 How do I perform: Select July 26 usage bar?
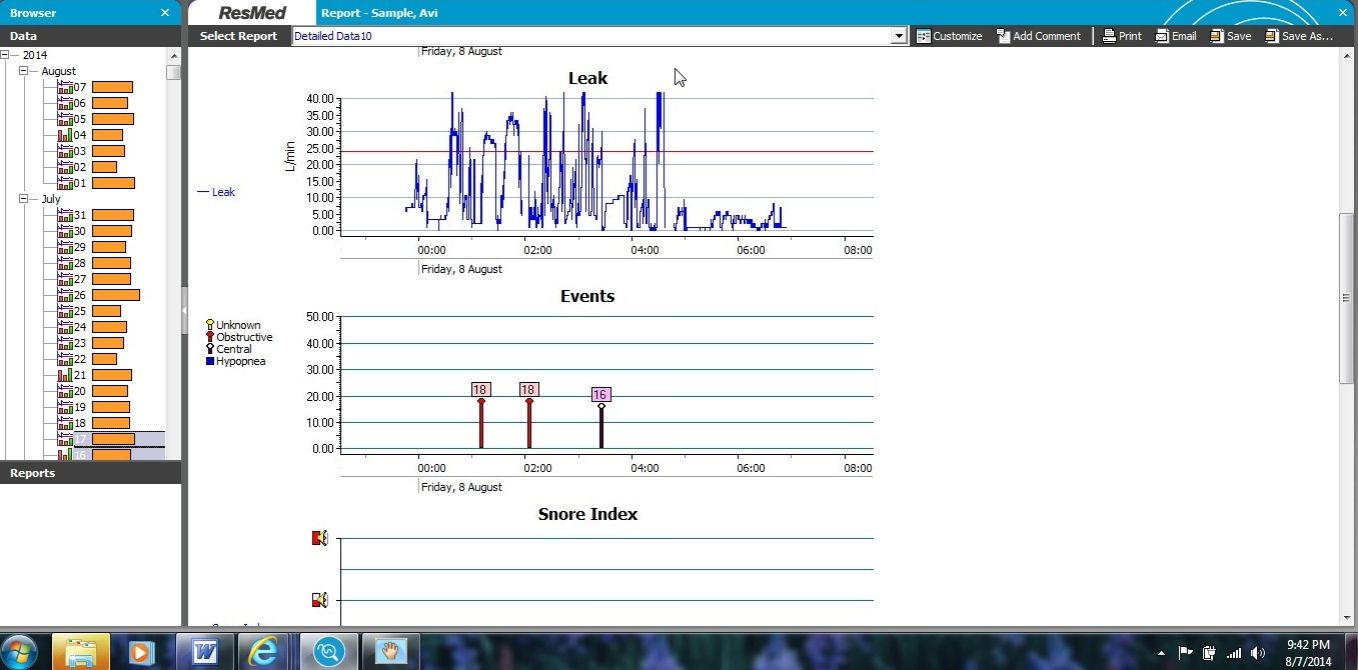(116, 295)
